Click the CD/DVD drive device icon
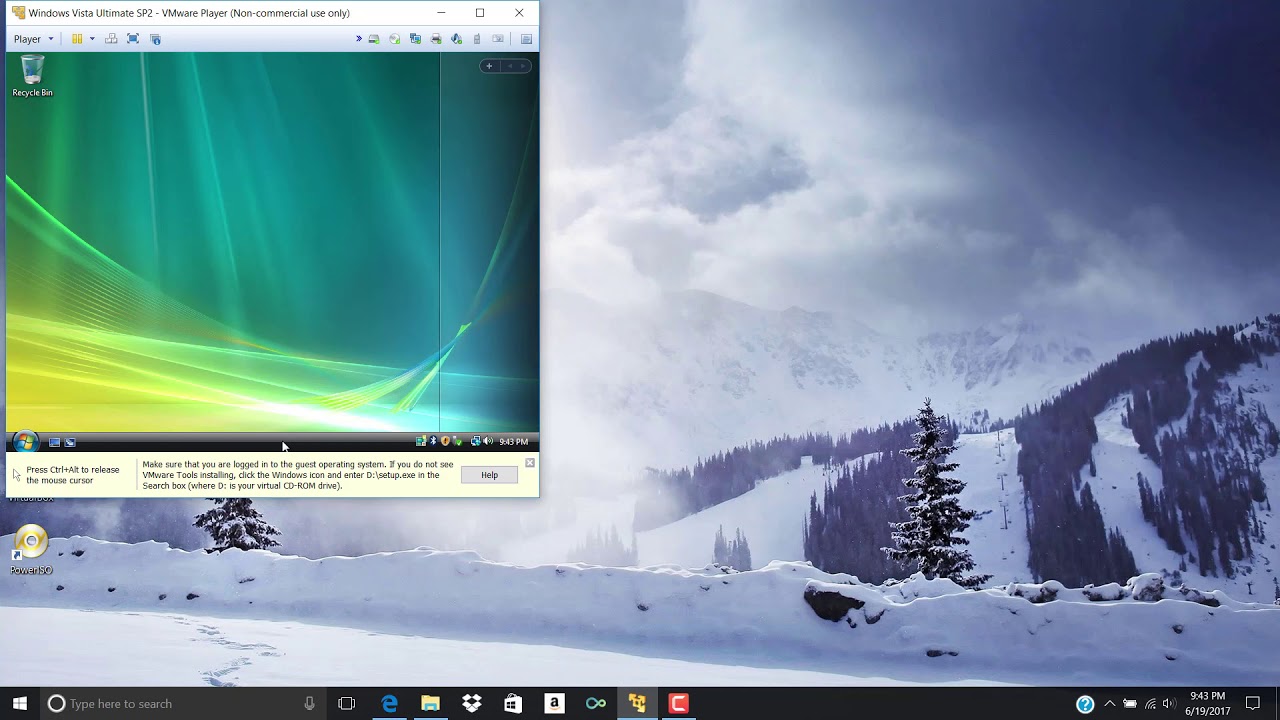The height and width of the screenshot is (720, 1280). [x=395, y=39]
